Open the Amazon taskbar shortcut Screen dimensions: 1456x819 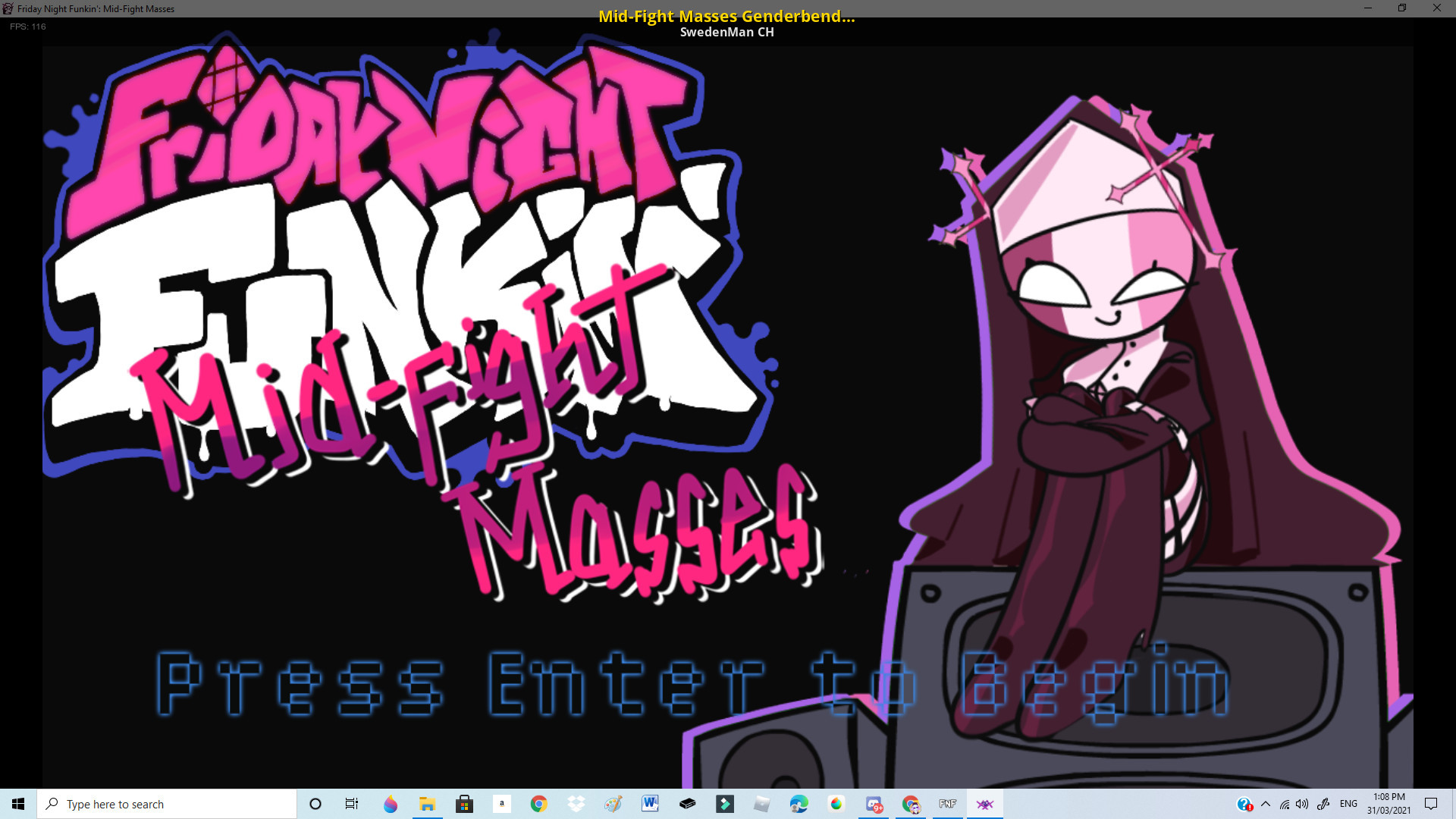[501, 804]
